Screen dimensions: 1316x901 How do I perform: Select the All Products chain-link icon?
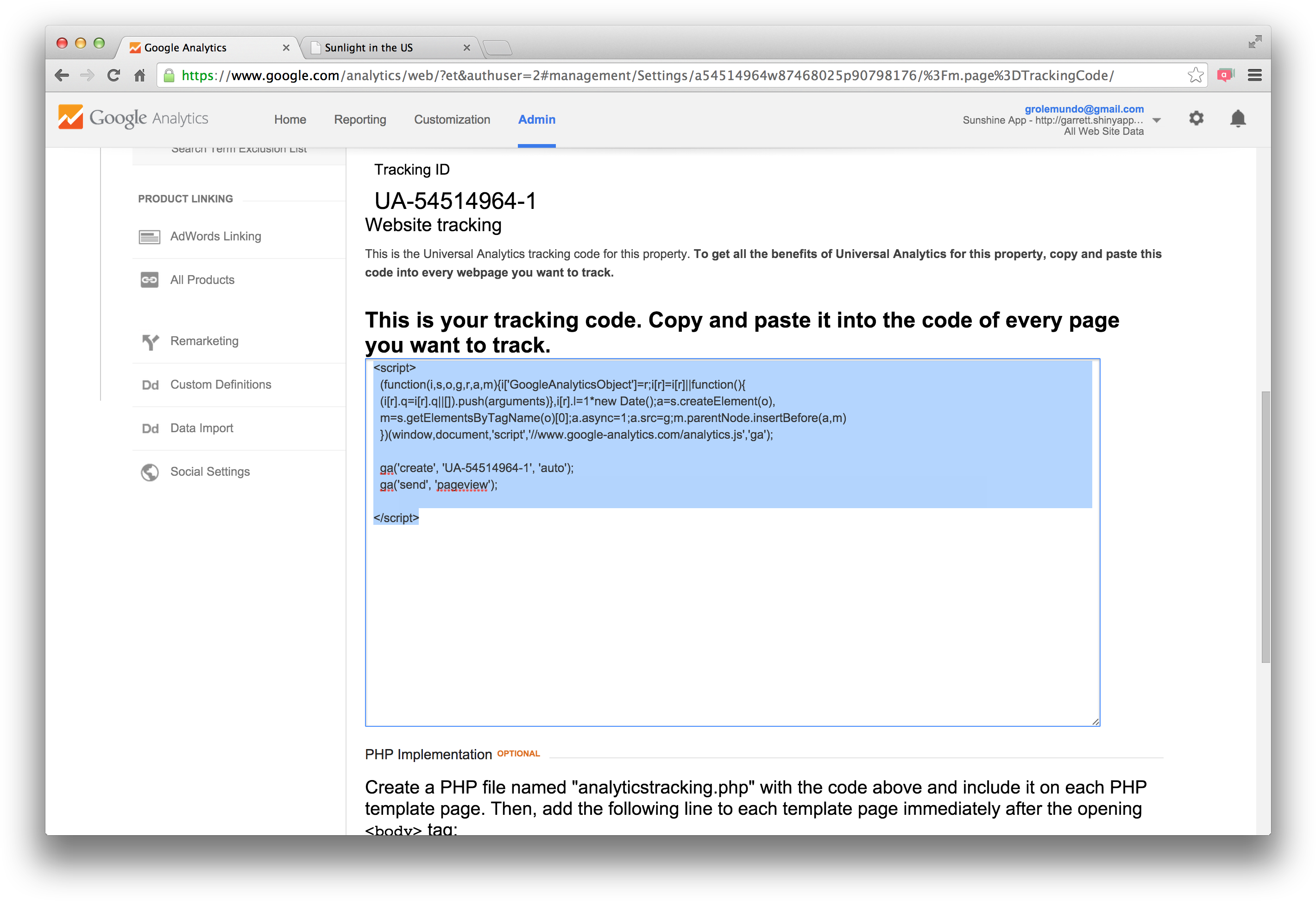point(149,280)
